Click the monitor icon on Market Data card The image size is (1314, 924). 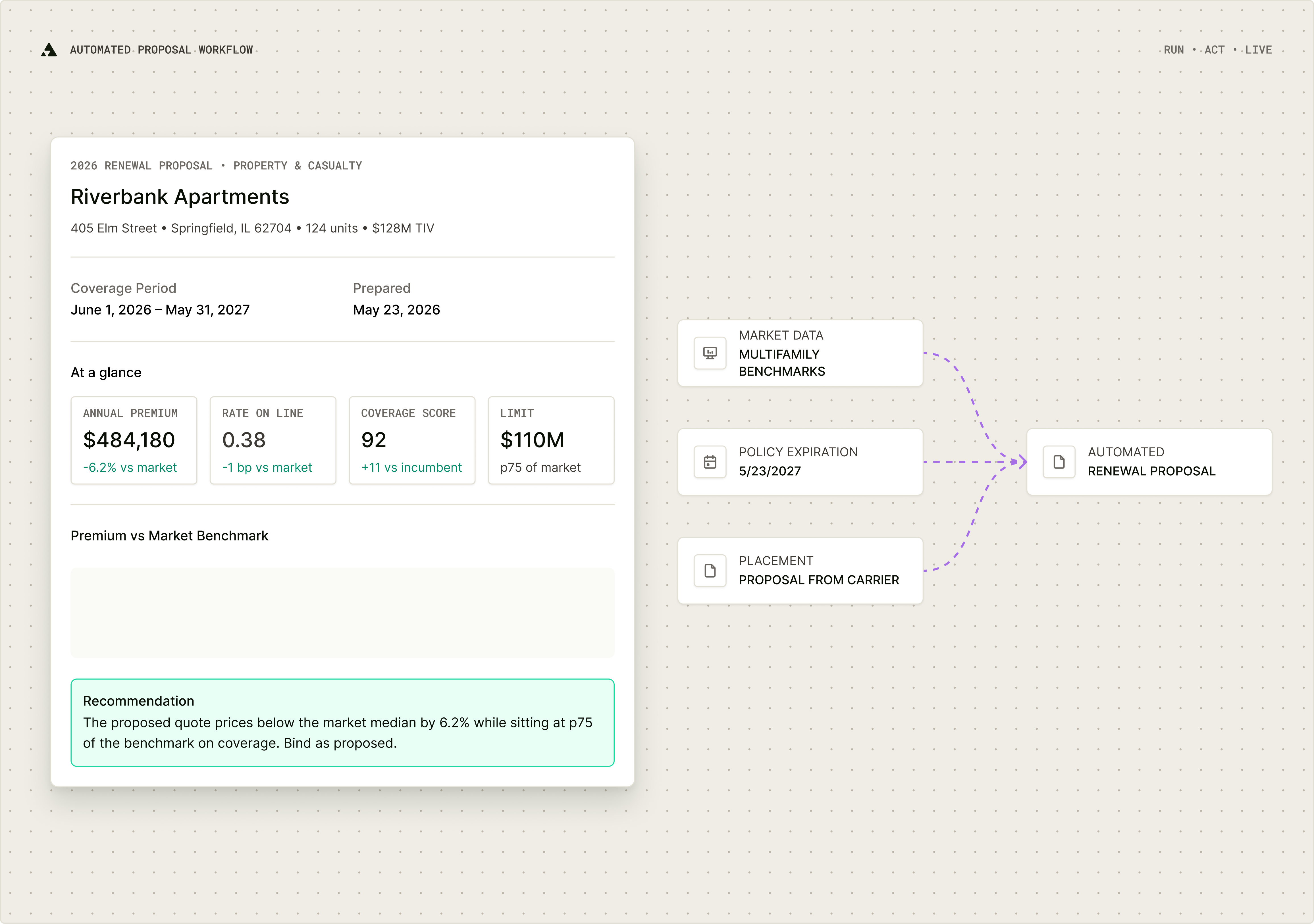point(710,353)
